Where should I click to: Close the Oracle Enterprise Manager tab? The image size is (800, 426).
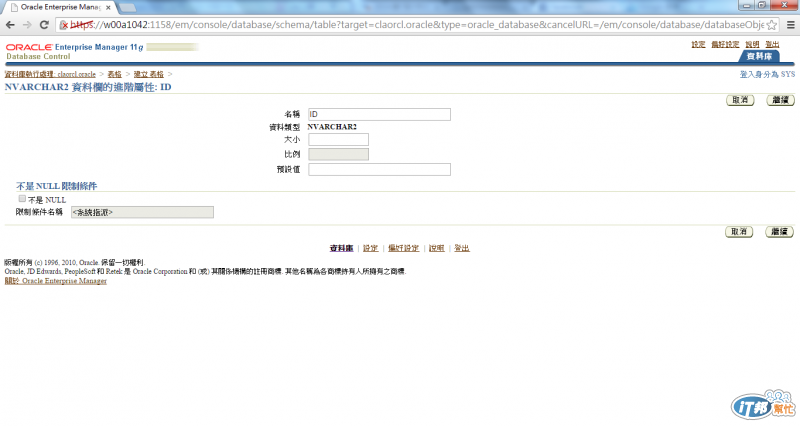[x=108, y=8]
